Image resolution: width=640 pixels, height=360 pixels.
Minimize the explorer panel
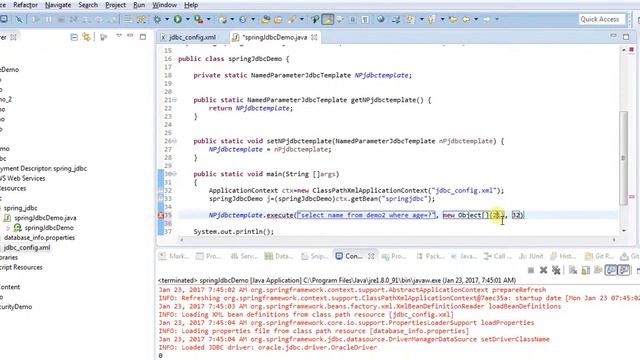pyautogui.click(x=130, y=36)
